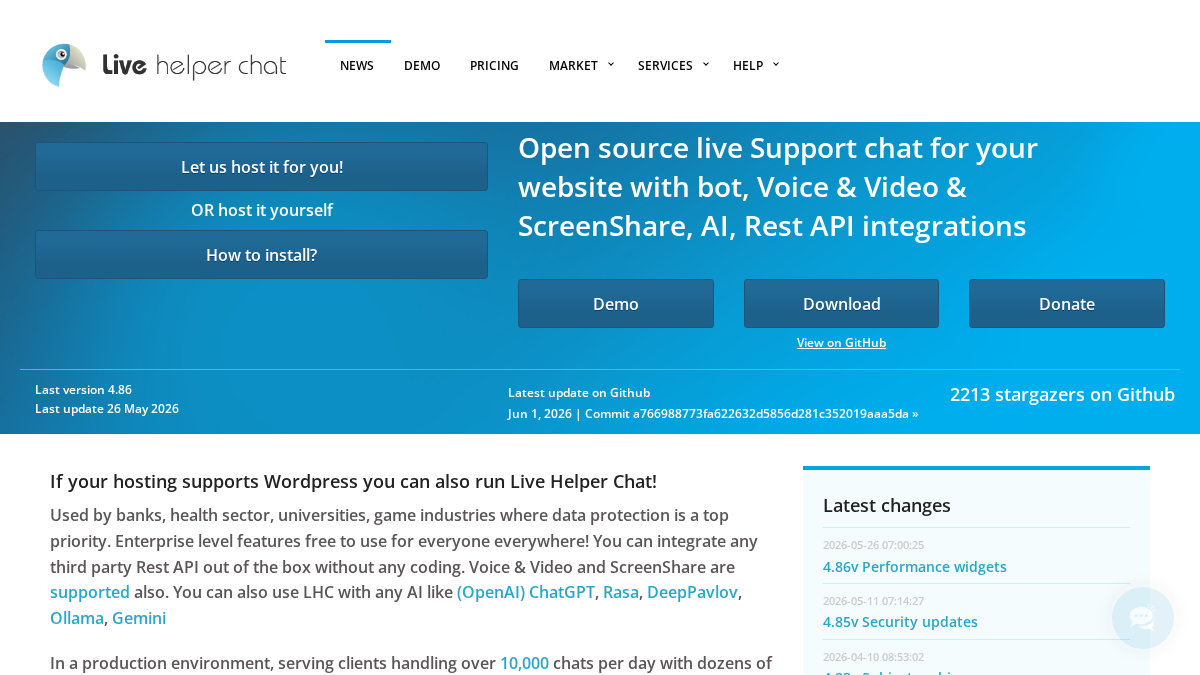Expand the Market dropdown arrow
Screen dimensions: 1200x675
[x=611, y=64]
